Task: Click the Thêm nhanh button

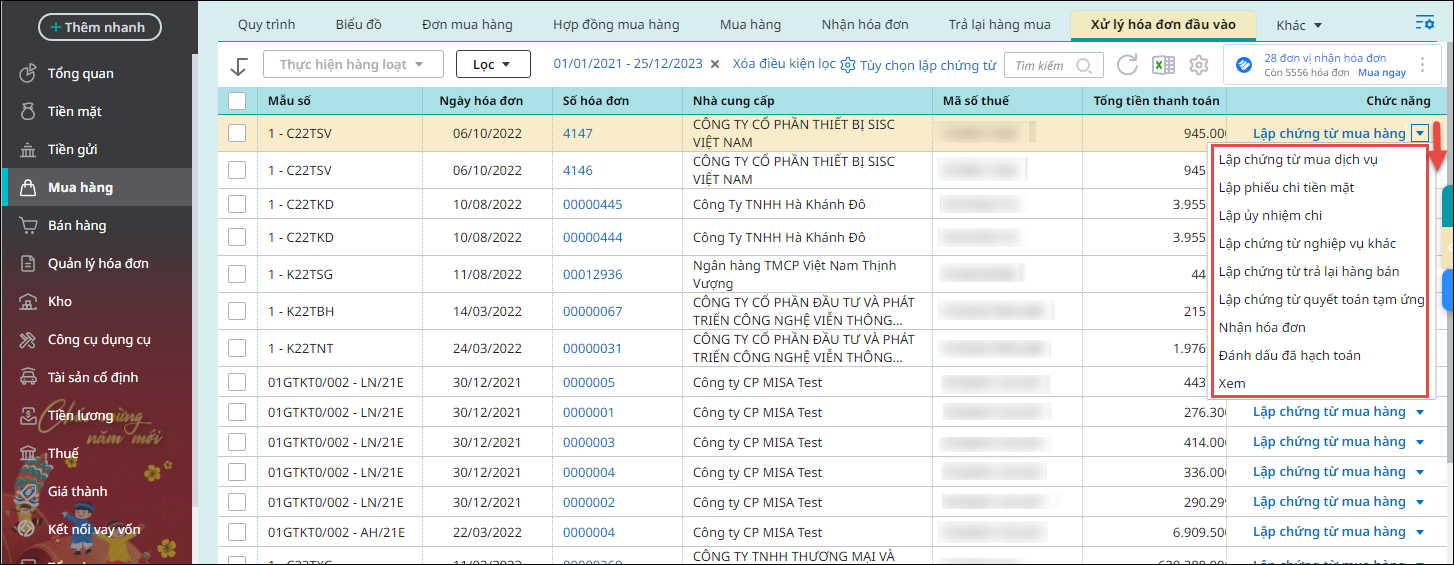Action: pos(99,27)
